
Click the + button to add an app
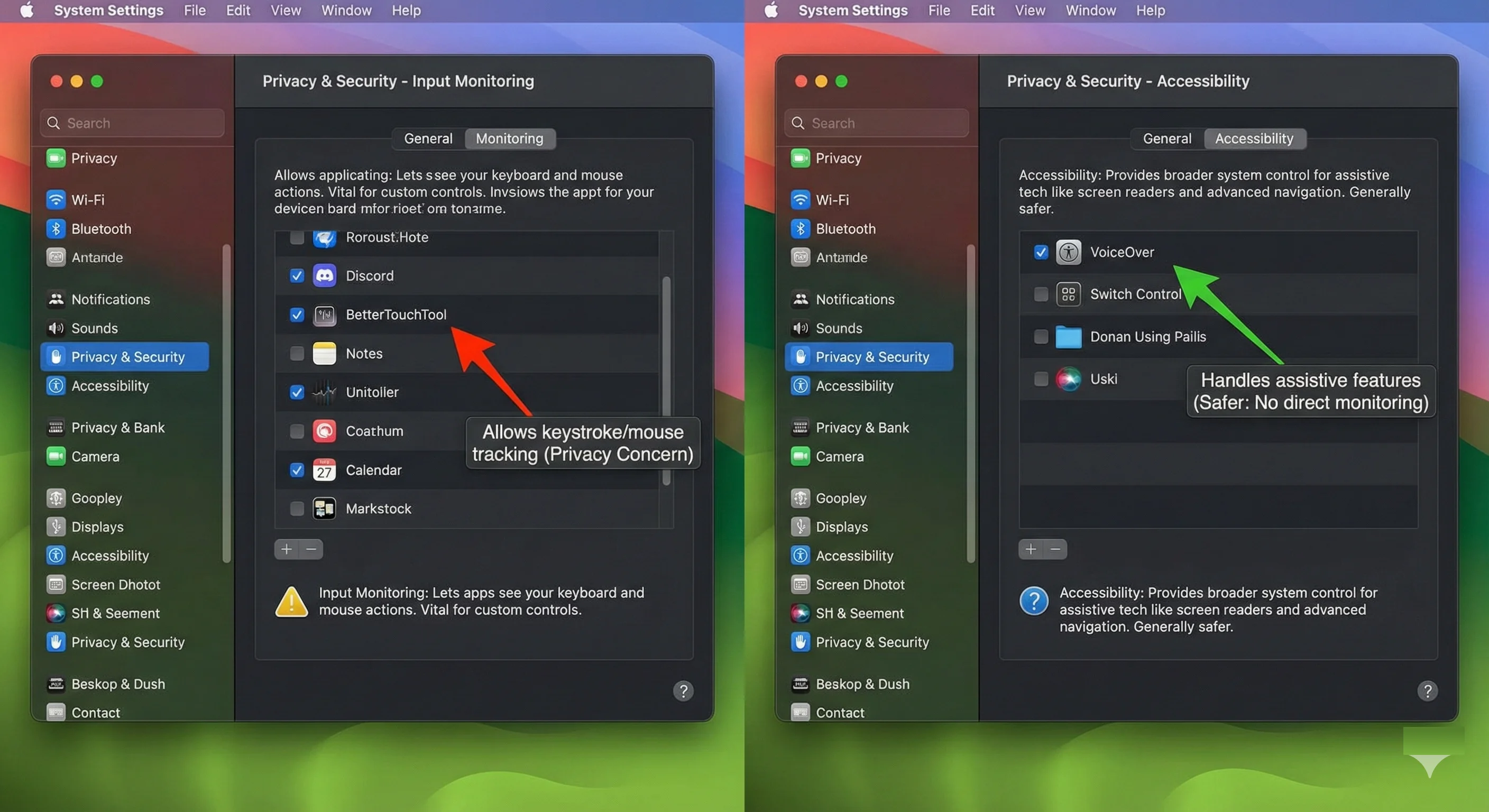click(287, 549)
